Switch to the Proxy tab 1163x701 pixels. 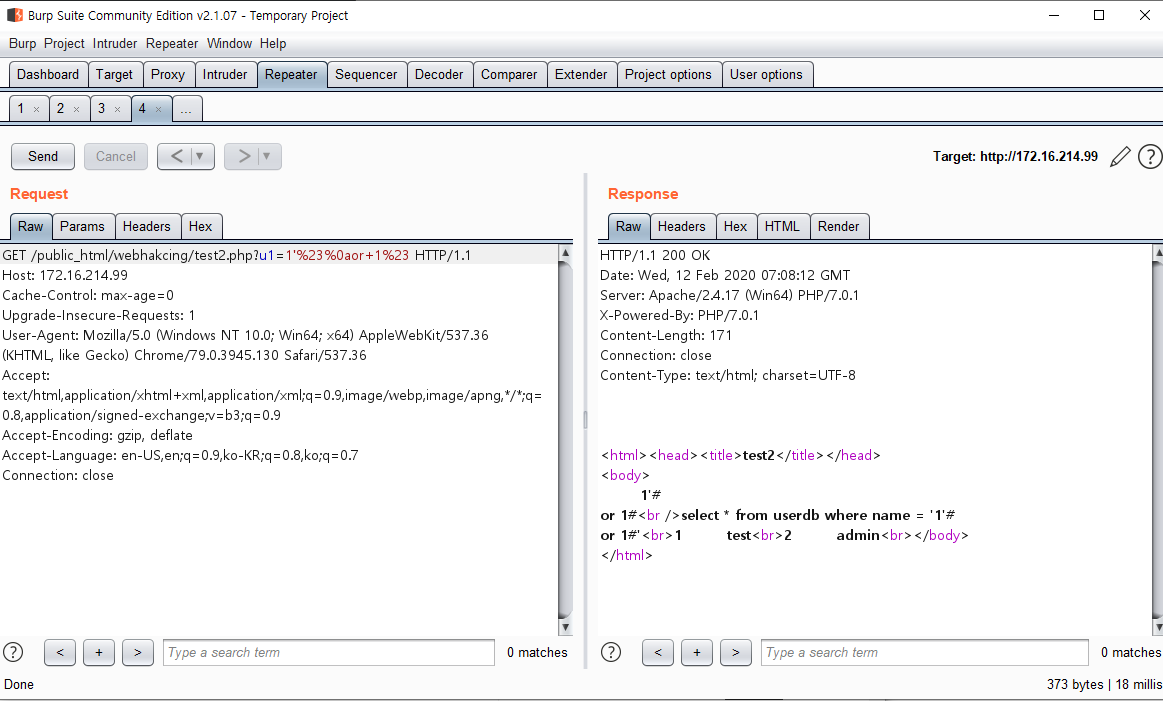(168, 74)
